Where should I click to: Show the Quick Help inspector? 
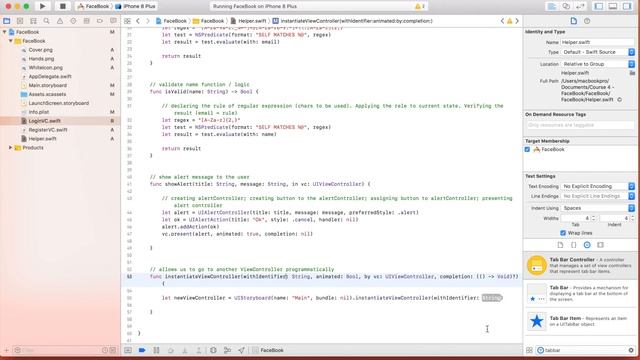point(587,21)
